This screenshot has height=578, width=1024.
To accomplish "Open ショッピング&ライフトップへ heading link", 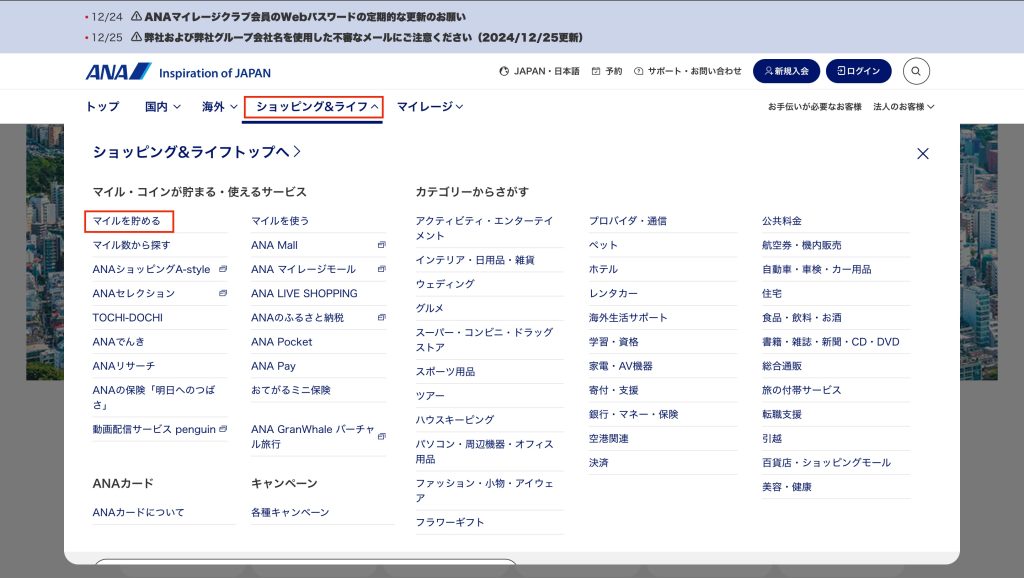I will click(196, 152).
